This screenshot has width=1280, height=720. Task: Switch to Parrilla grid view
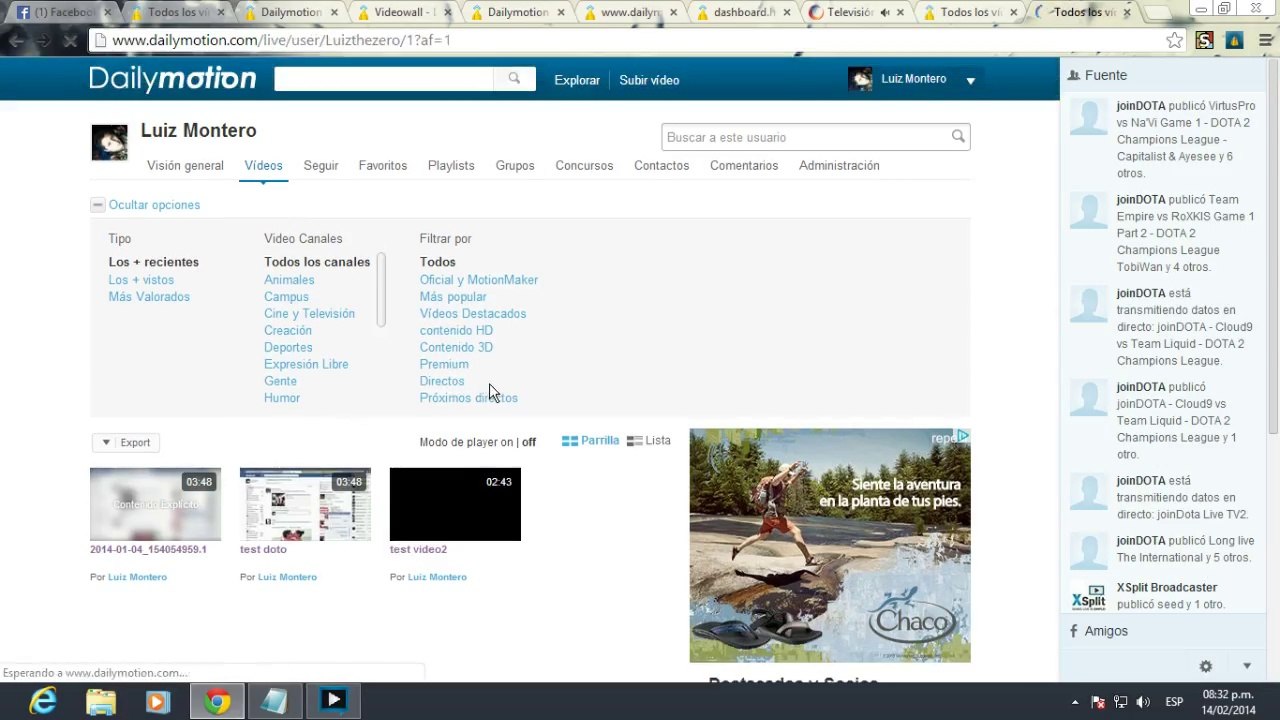tap(590, 441)
